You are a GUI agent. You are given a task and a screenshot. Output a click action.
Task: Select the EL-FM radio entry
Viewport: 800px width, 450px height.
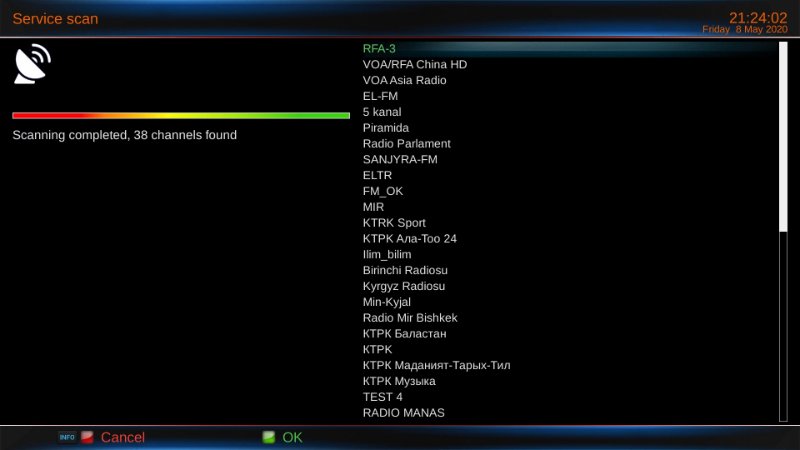click(x=381, y=96)
